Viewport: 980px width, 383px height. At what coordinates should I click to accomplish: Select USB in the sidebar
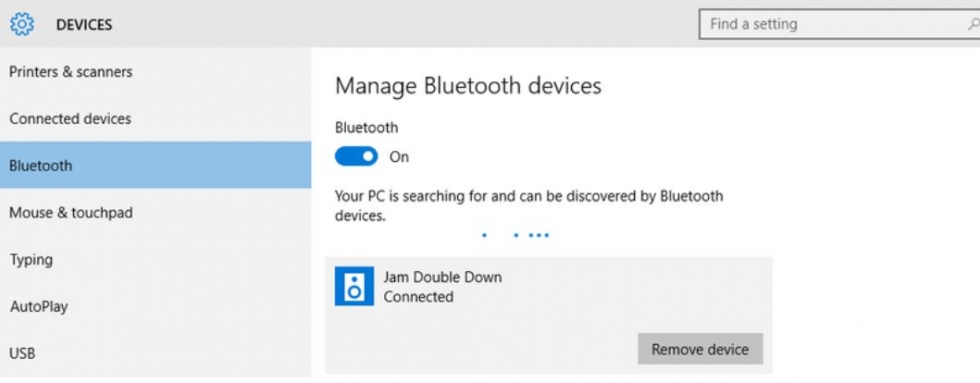click(x=156, y=354)
